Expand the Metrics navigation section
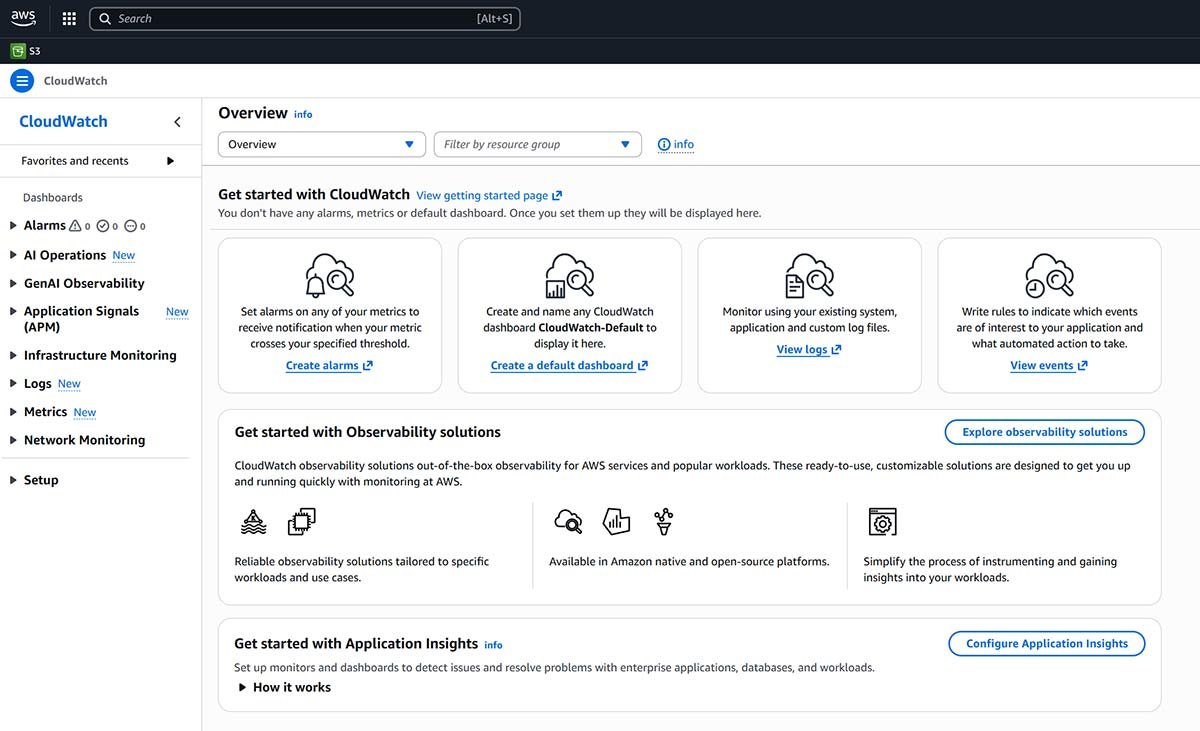 click(x=13, y=412)
